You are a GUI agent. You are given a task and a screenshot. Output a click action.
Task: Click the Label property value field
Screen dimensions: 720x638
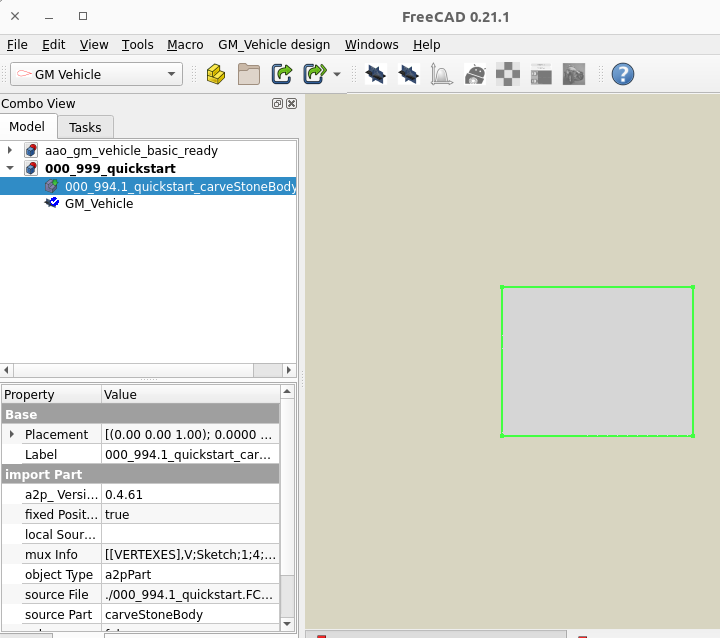click(x=190, y=454)
